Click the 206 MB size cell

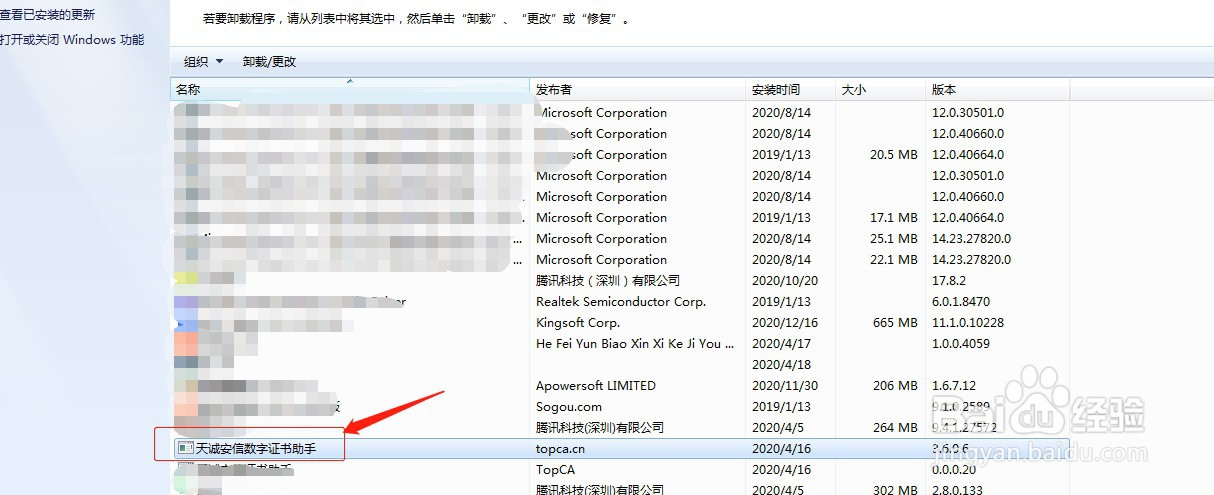pos(895,386)
